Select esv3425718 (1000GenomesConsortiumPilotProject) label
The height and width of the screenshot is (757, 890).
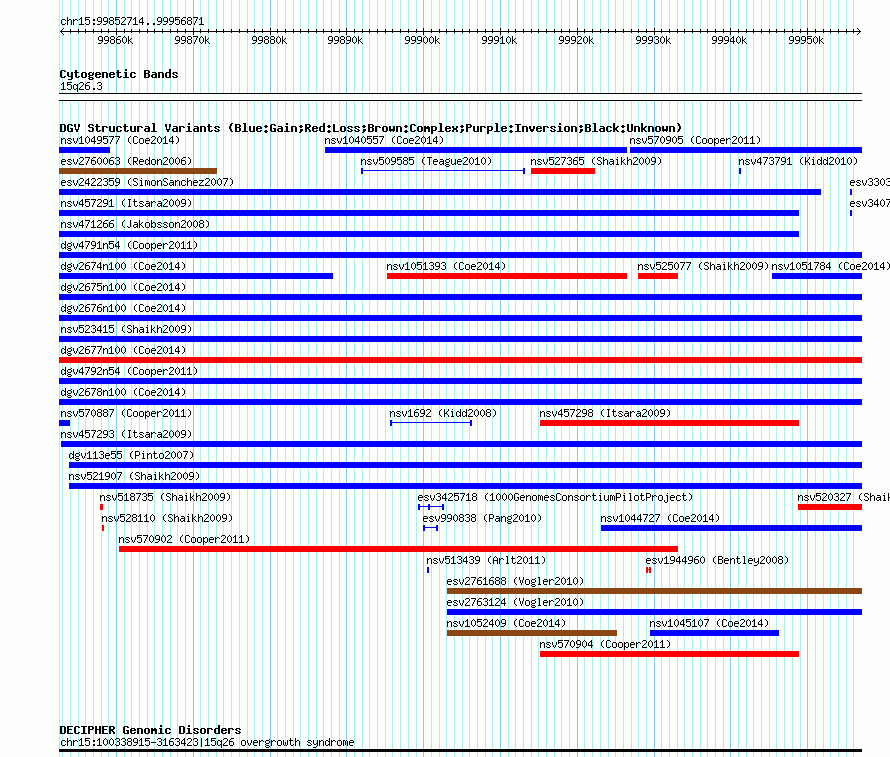(555, 497)
